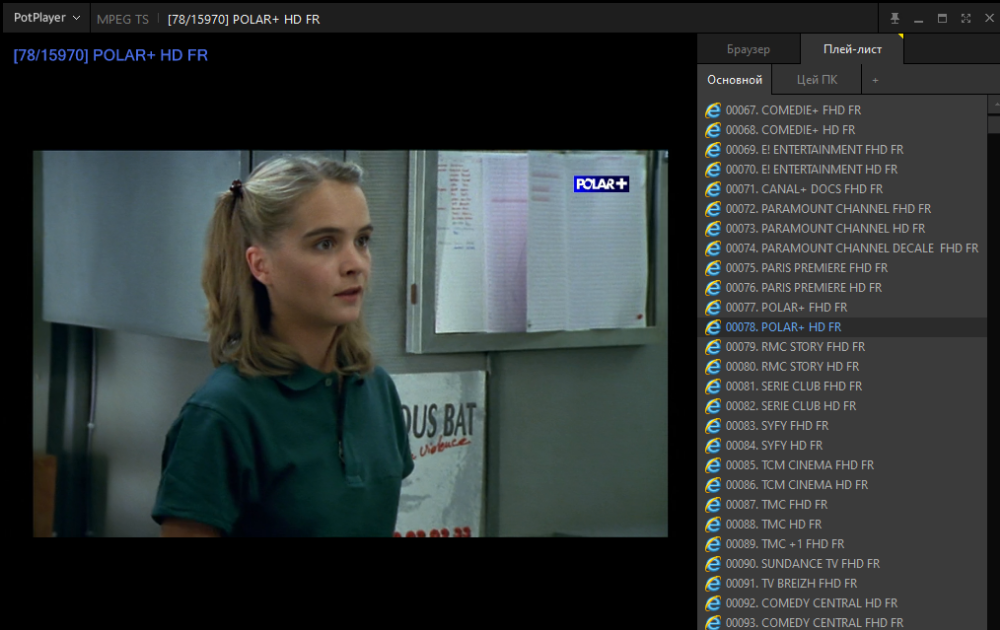Click icon beside 00084. SYFY HD FR

(x=712, y=446)
